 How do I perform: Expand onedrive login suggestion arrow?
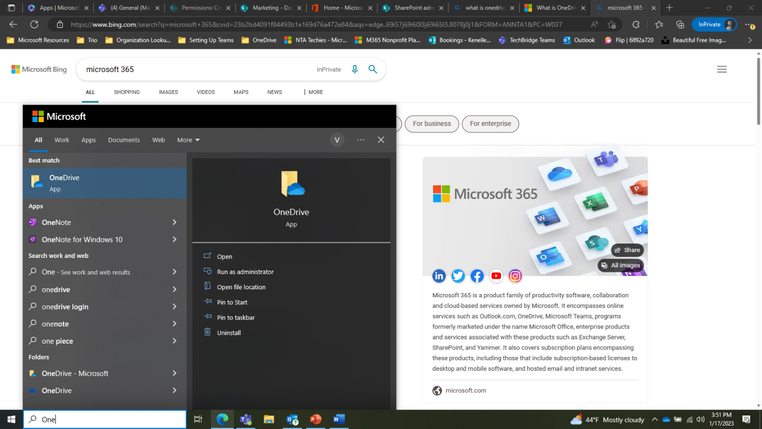pos(174,307)
